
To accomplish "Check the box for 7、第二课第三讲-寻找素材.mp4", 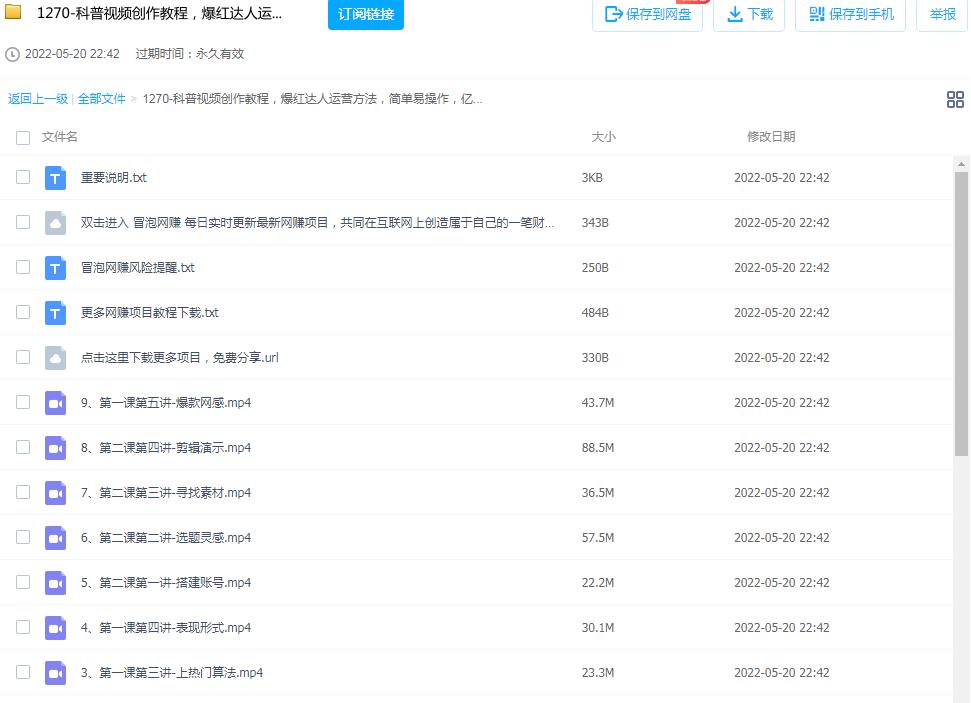I will 23,492.
